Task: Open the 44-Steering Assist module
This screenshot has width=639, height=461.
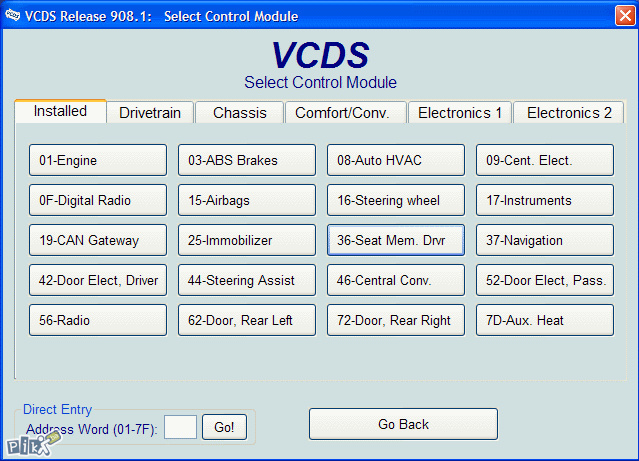Action: coord(247,280)
